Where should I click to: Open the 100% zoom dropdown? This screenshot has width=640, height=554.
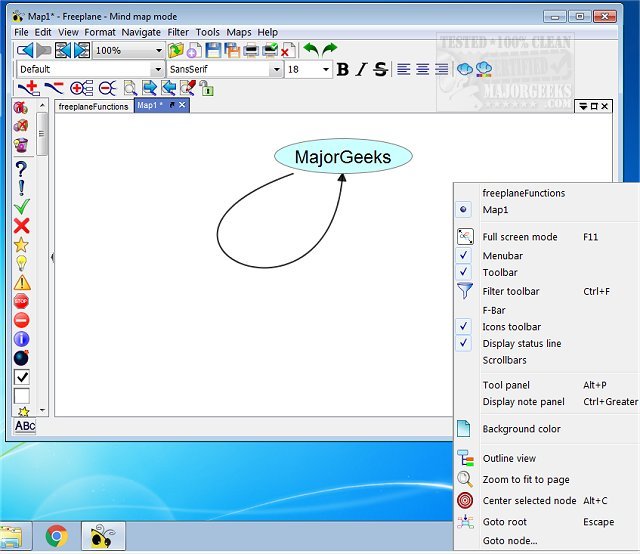158,51
